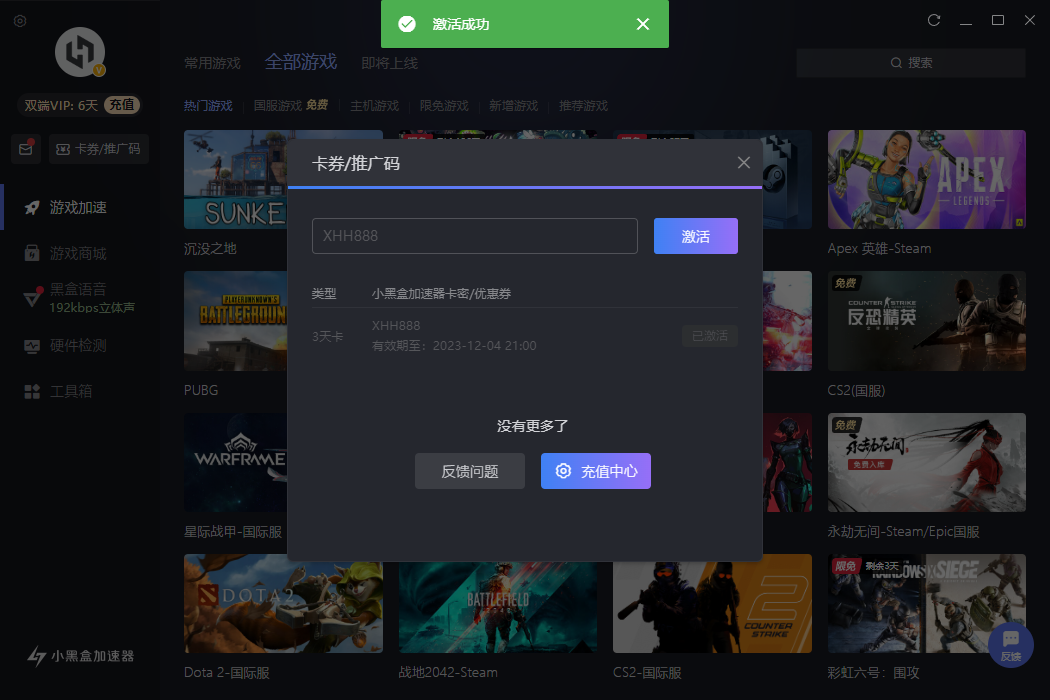Click the 小黑盒加速器卡密/优惠券 header
Viewport: 1050px width, 700px height.
click(x=441, y=293)
